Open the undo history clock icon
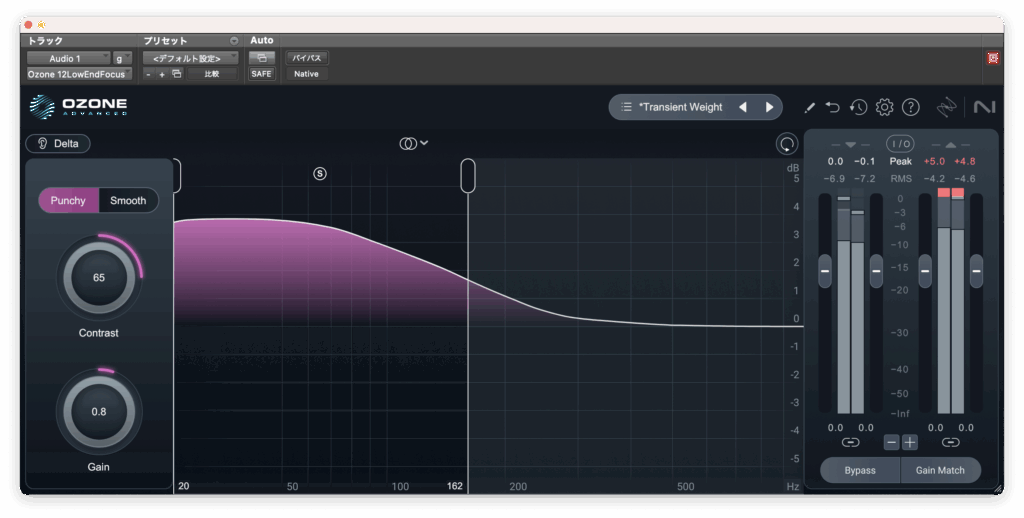Image resolution: width=1024 pixels, height=518 pixels. [x=858, y=107]
